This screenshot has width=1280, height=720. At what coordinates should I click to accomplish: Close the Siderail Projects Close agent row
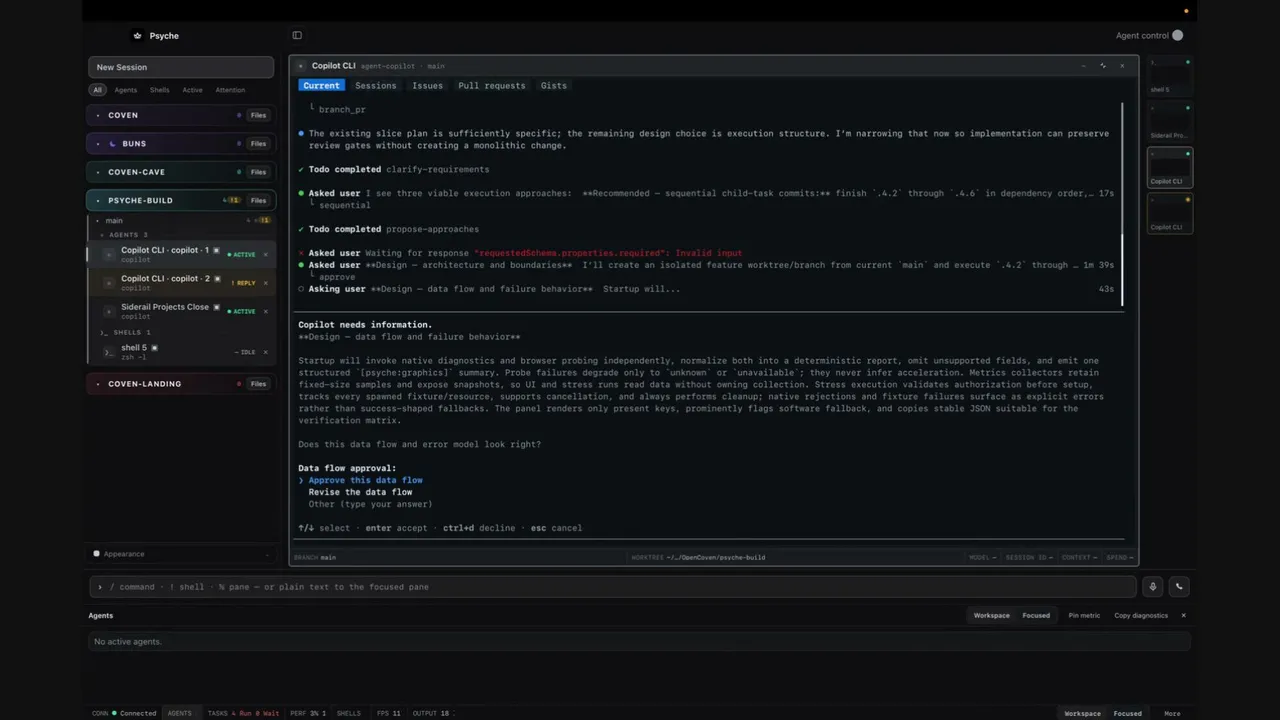click(265, 311)
